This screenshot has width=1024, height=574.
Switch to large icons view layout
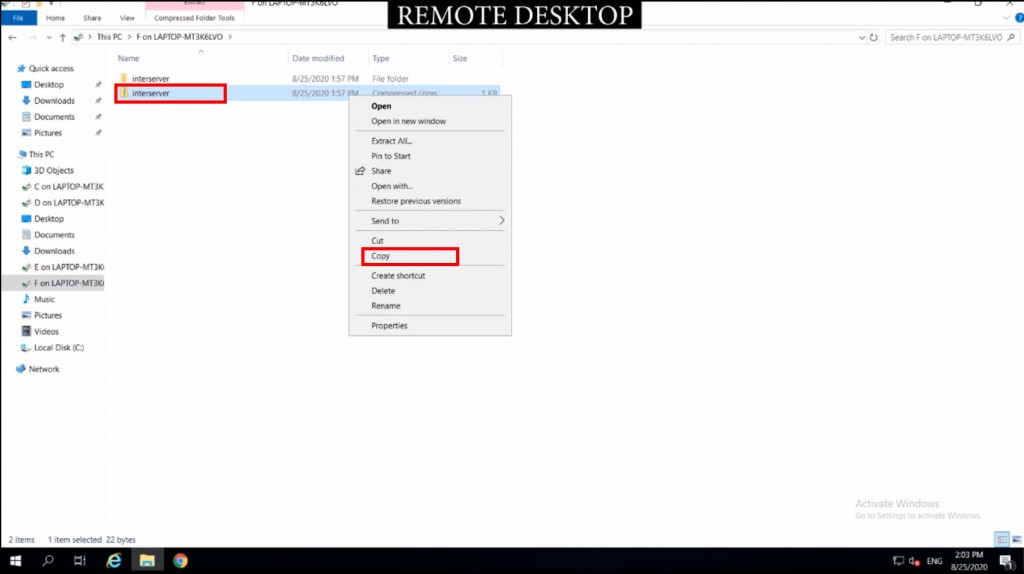pos(1017,539)
